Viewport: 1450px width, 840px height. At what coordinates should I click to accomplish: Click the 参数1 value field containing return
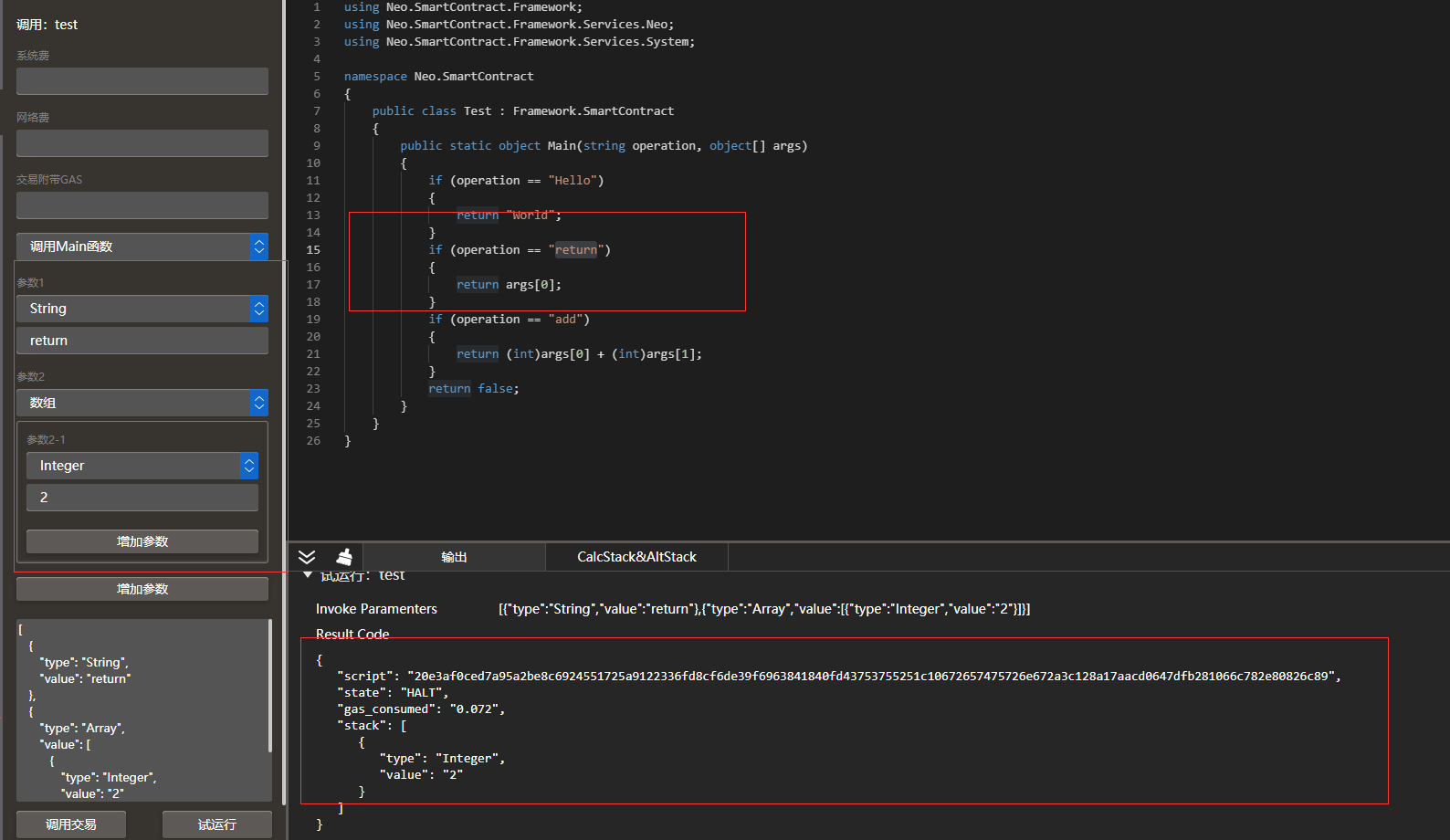click(142, 341)
